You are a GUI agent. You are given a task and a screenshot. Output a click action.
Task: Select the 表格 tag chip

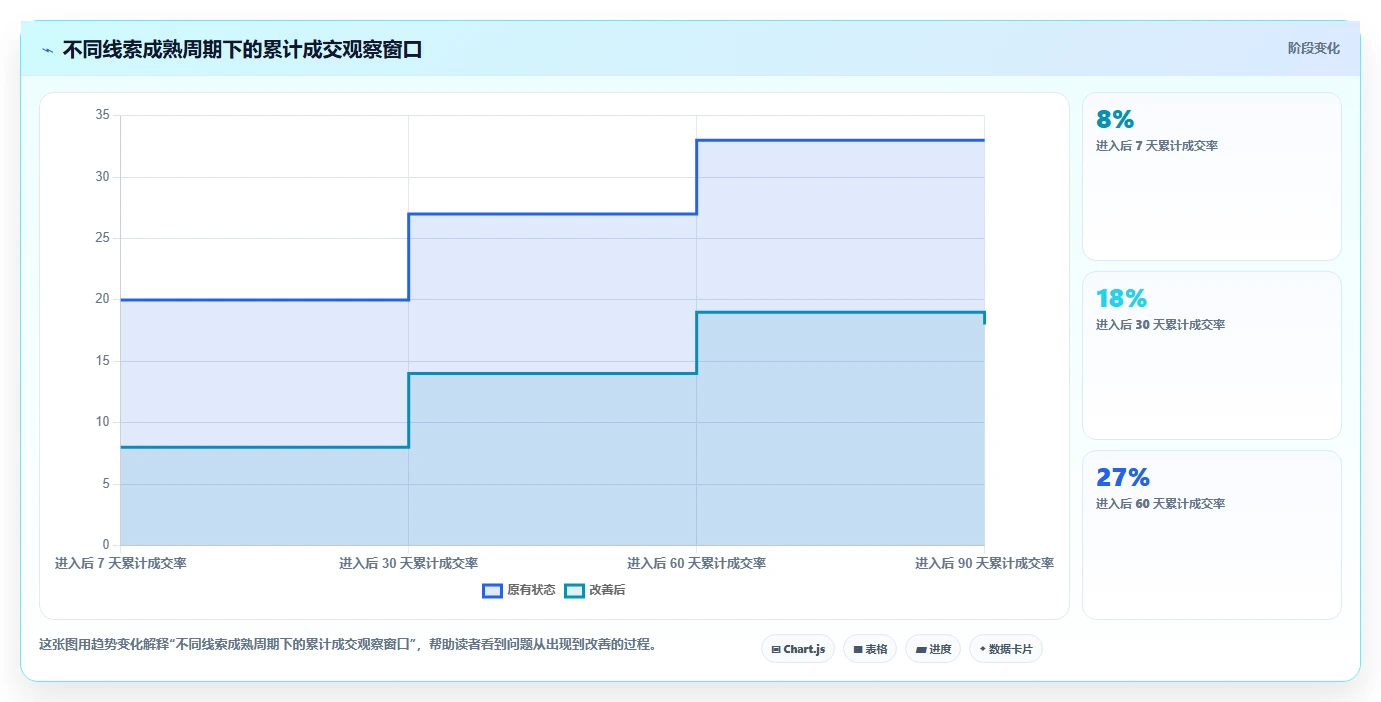(870, 649)
